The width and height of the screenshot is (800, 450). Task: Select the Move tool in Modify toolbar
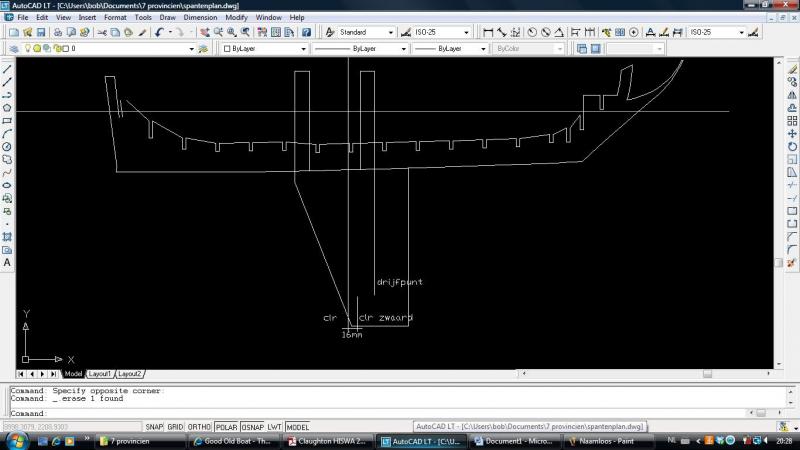792,134
